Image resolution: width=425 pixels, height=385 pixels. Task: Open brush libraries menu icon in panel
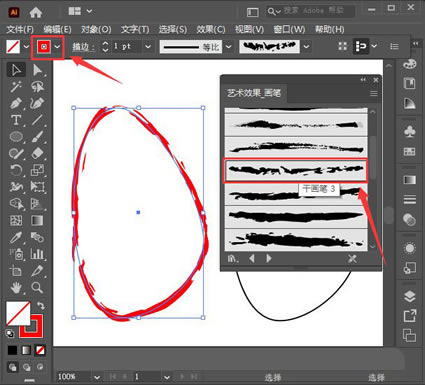233,258
